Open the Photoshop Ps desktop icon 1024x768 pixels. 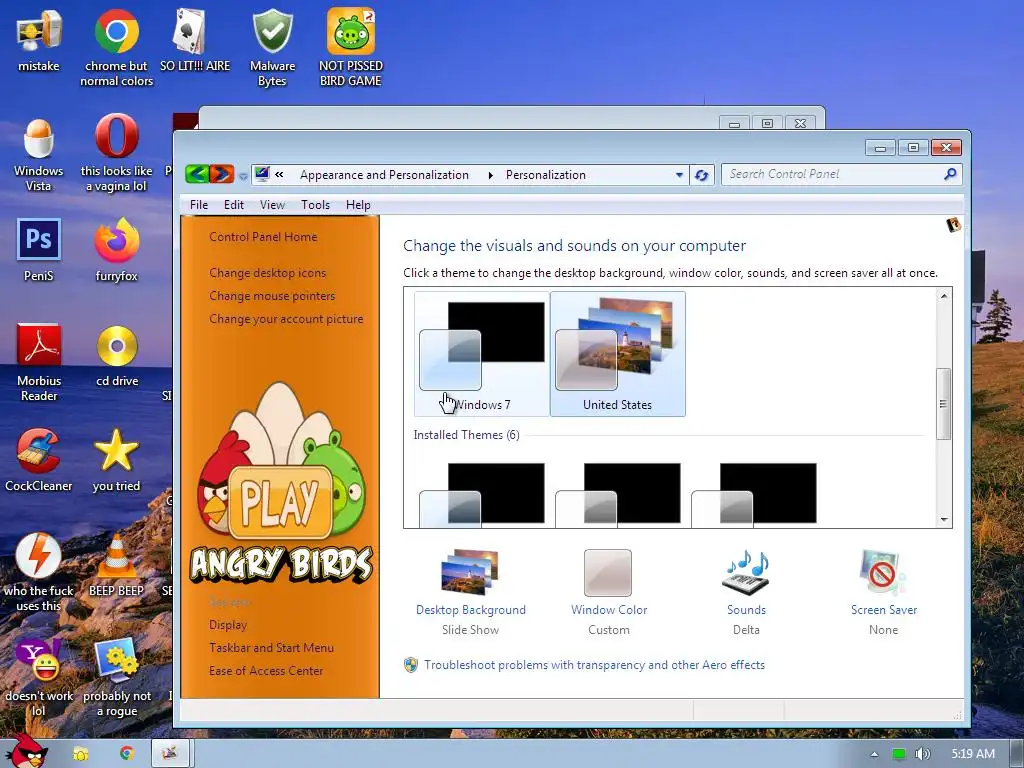pos(39,250)
